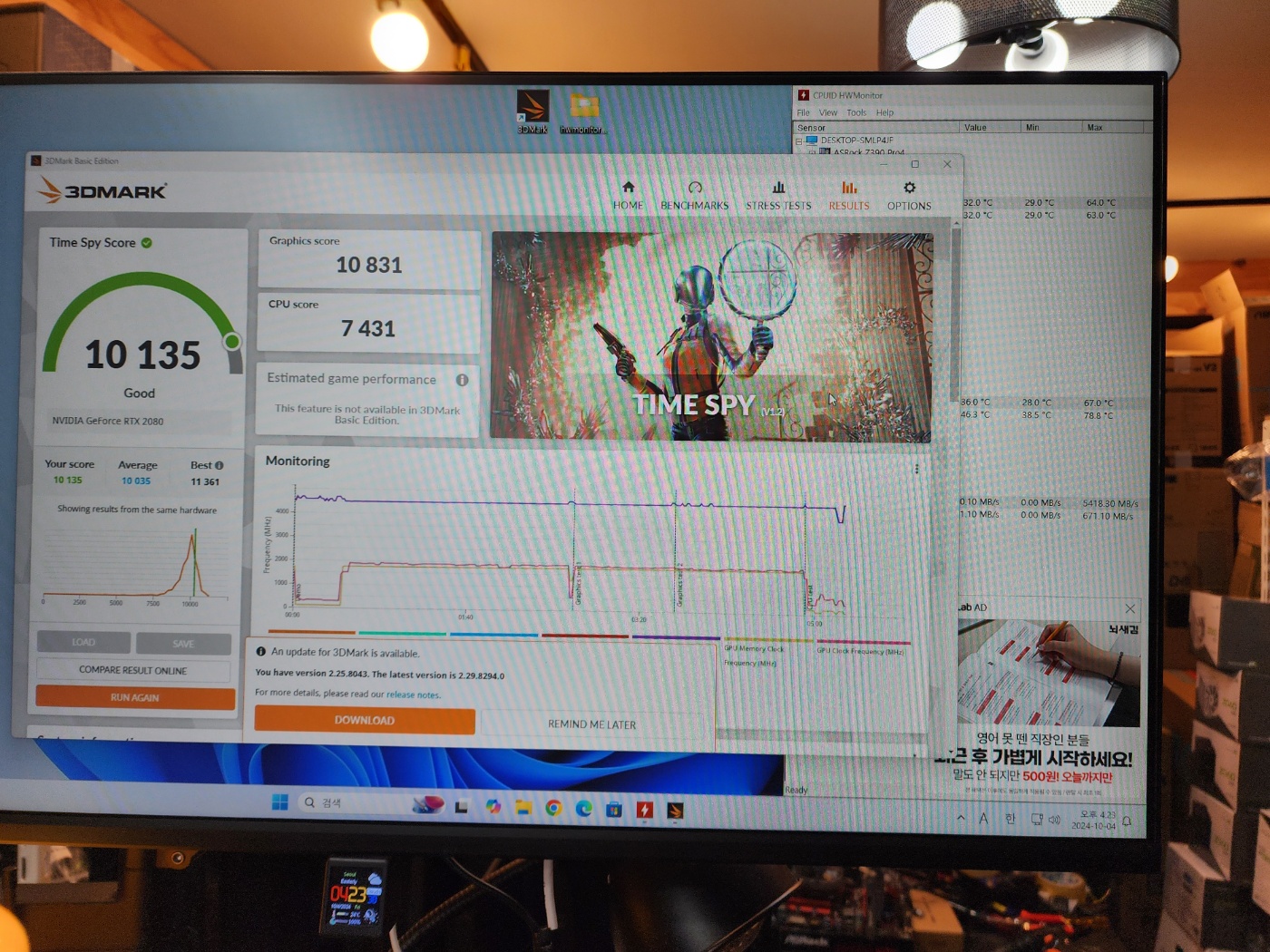Click the Average score 10 035
Screen dimensions: 1270x952
(x=136, y=481)
